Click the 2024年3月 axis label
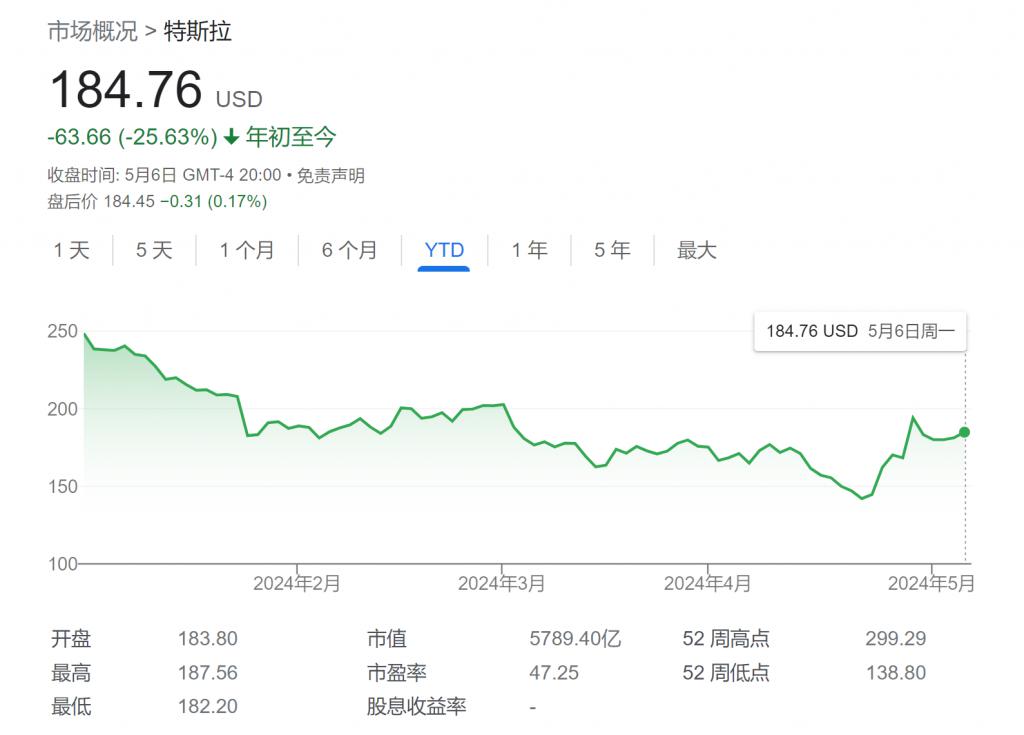The height and width of the screenshot is (735, 1024). (x=502, y=584)
